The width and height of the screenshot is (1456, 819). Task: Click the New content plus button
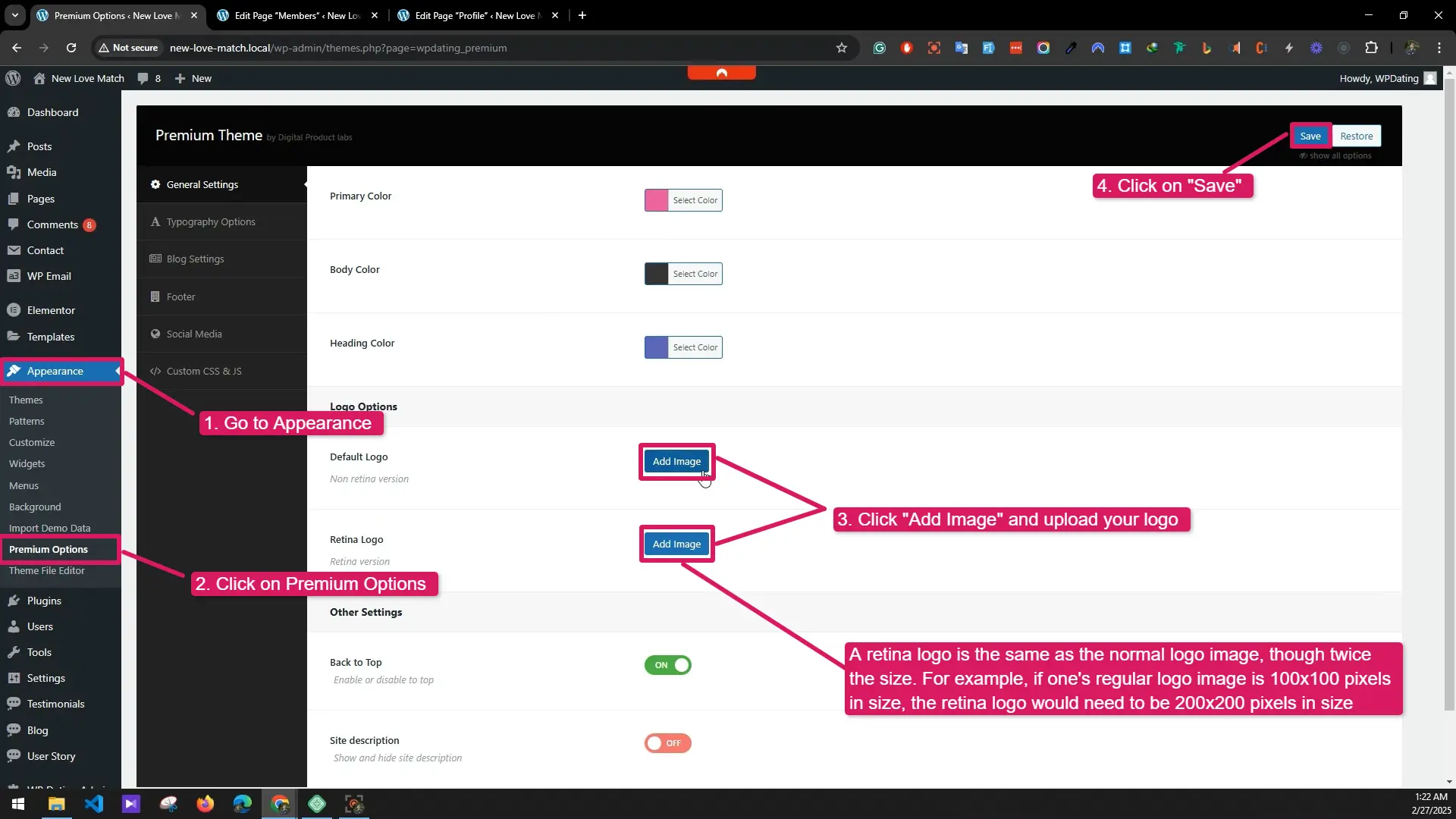(193, 78)
